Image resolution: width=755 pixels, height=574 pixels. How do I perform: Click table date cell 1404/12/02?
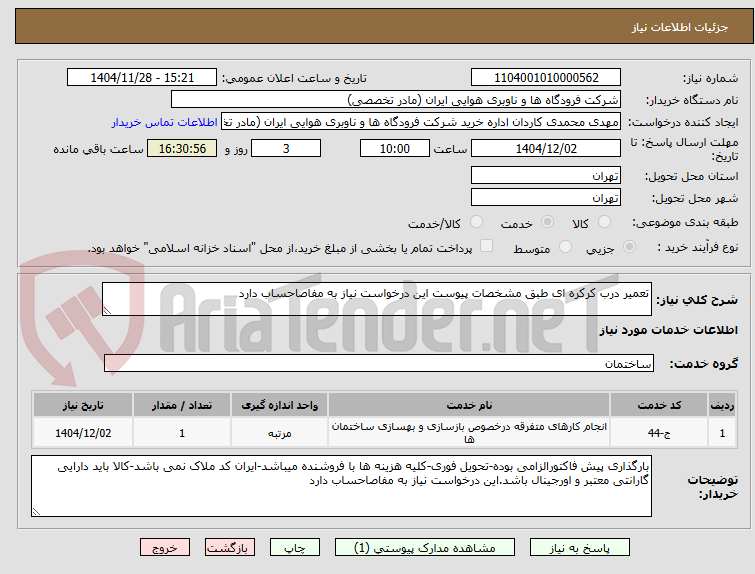point(83,433)
